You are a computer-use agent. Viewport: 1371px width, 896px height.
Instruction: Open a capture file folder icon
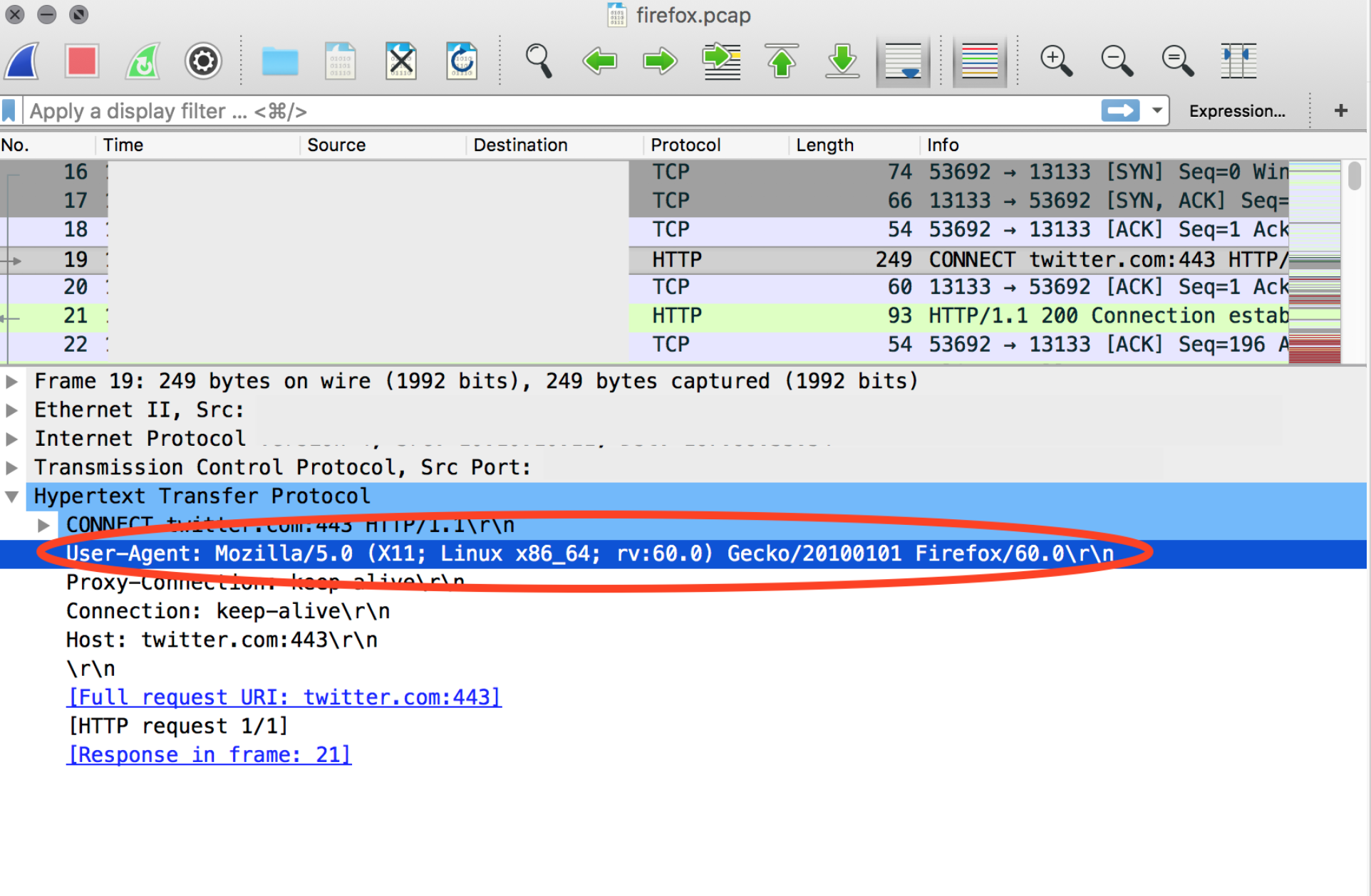(279, 61)
